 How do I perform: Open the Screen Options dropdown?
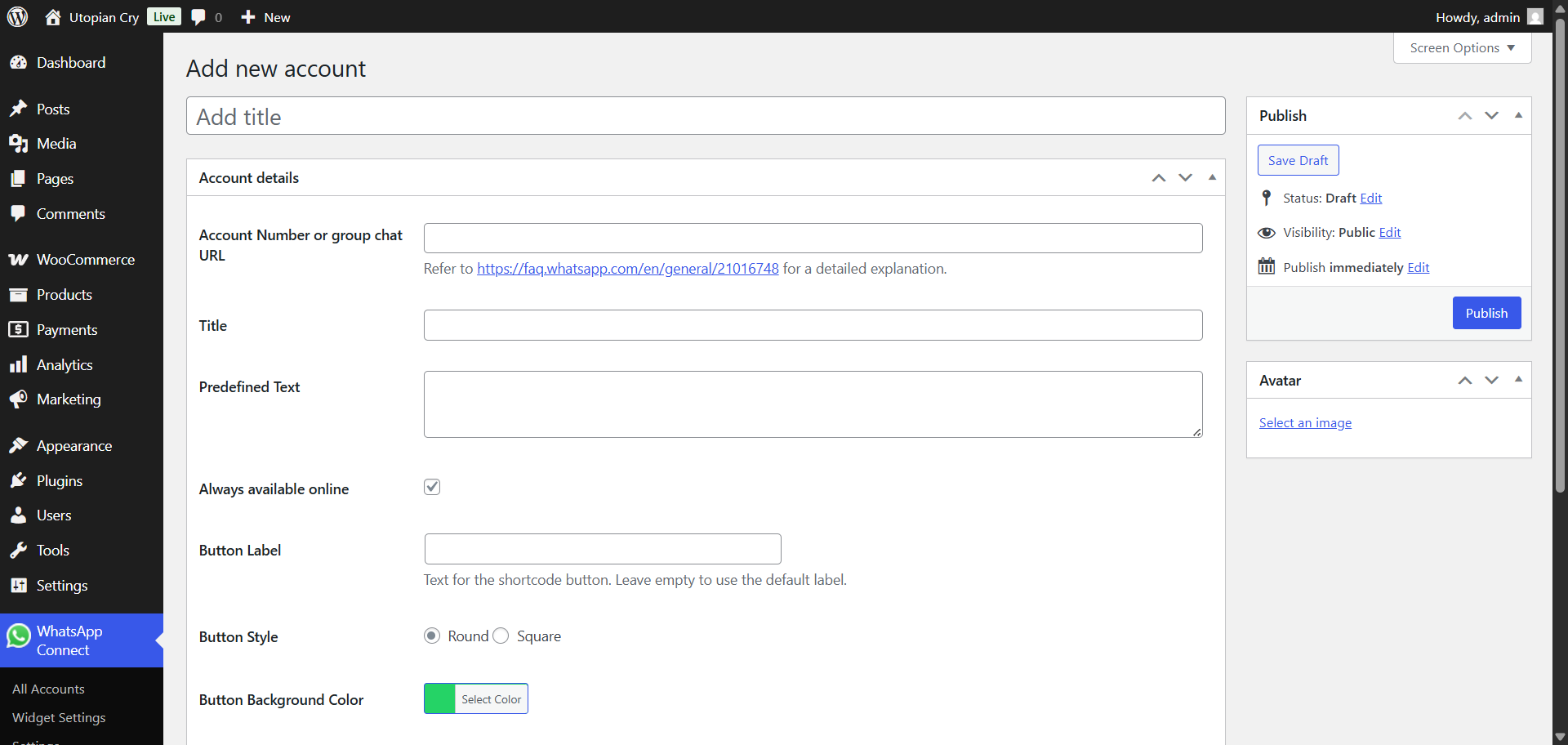(x=1461, y=47)
